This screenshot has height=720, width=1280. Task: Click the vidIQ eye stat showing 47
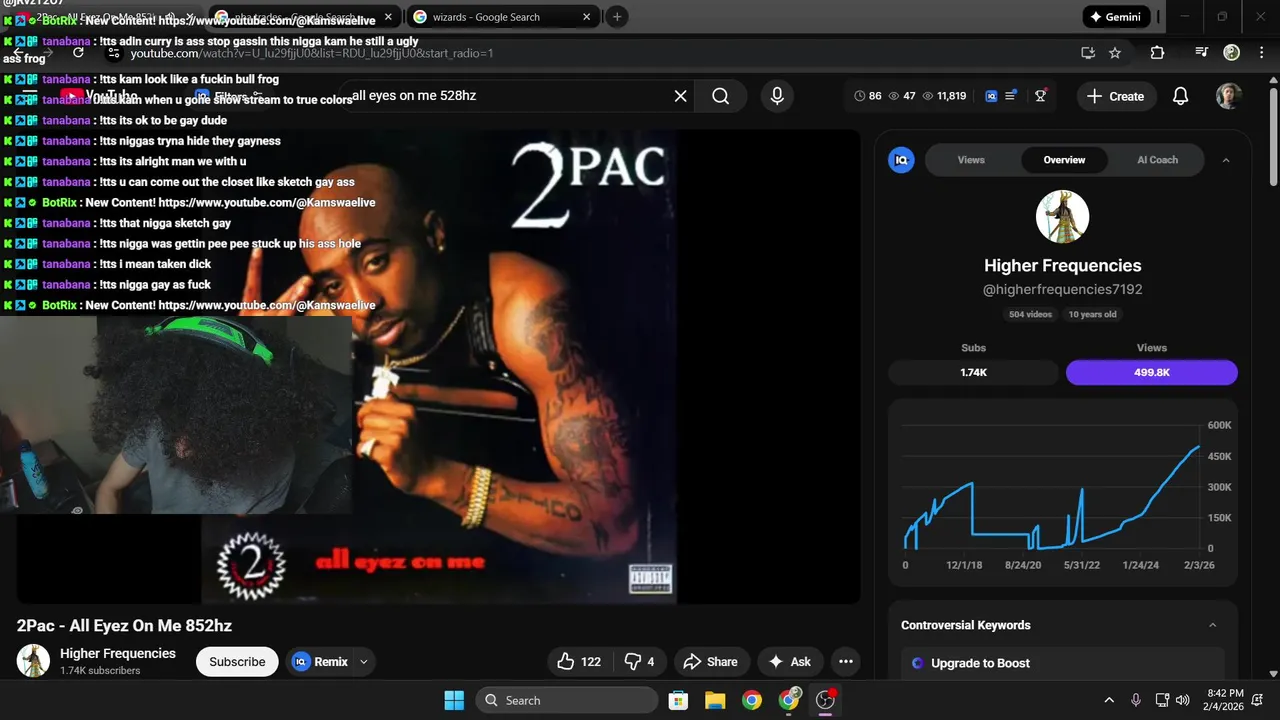pyautogui.click(x=902, y=96)
